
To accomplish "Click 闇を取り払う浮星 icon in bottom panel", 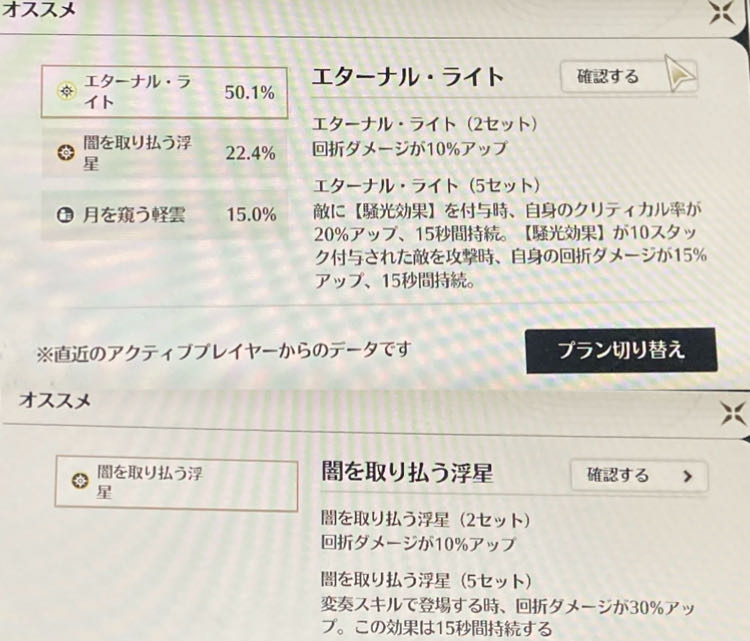I will tap(80, 482).
